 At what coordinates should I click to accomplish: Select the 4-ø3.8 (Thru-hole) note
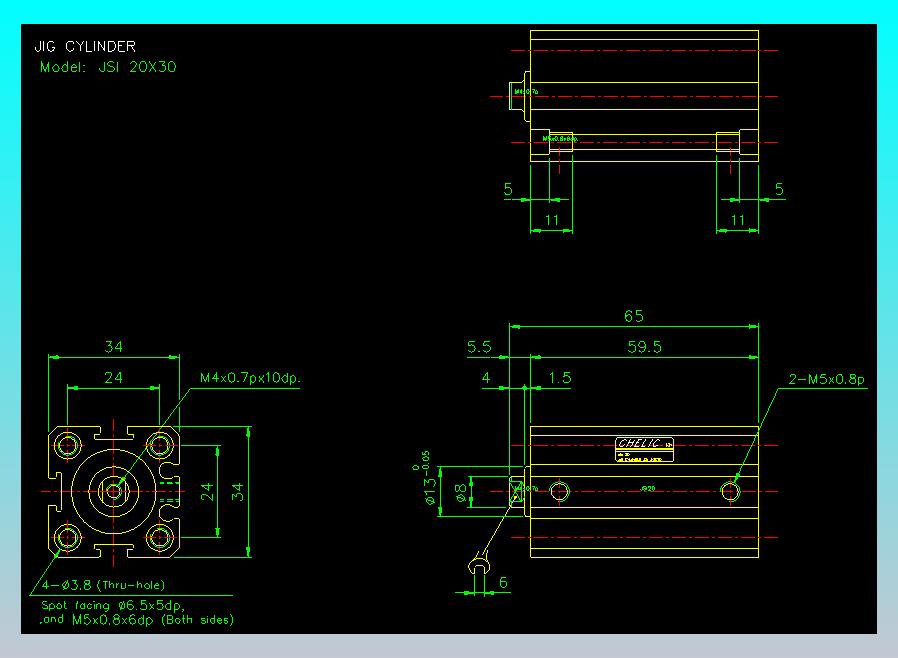(x=103, y=584)
